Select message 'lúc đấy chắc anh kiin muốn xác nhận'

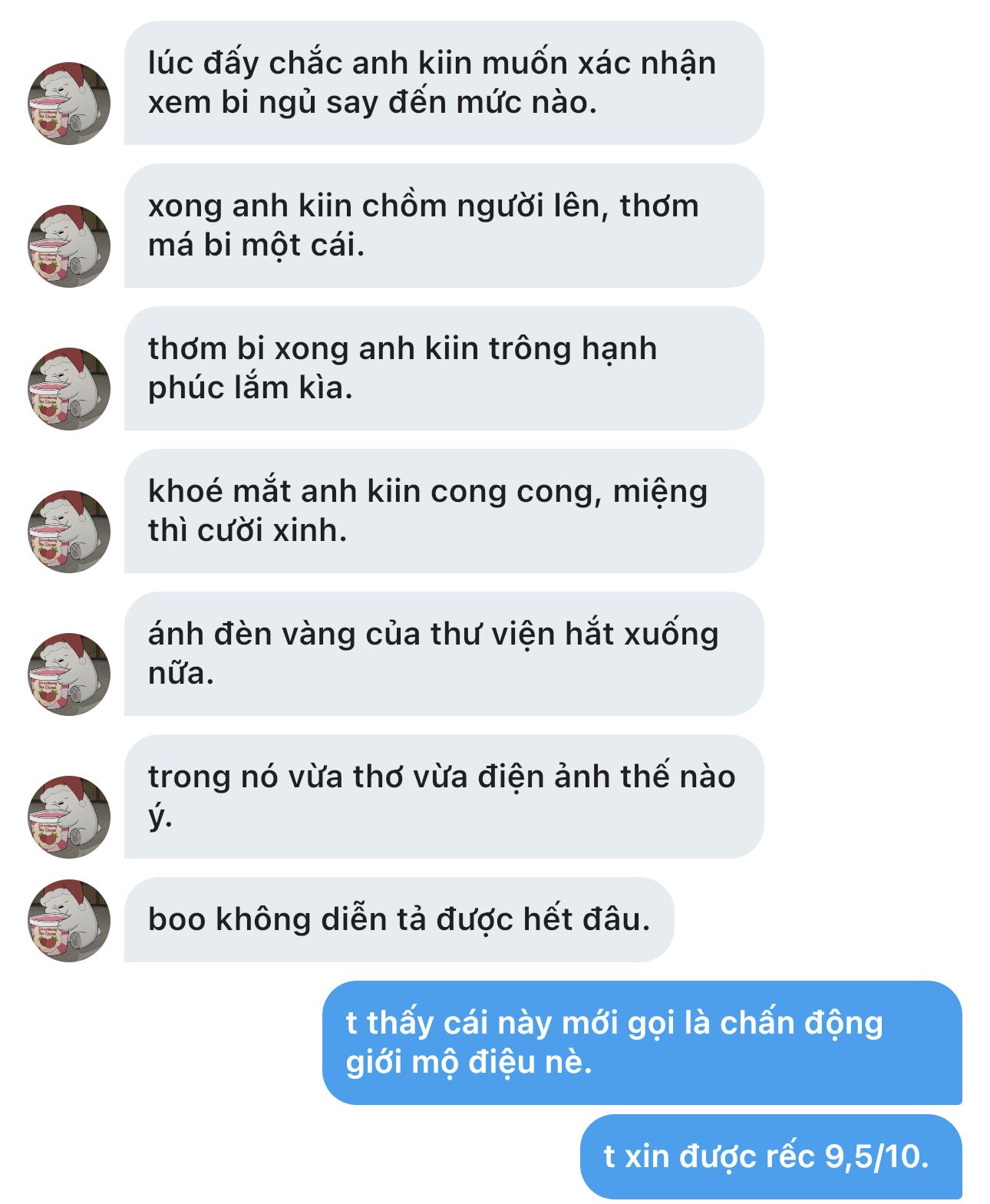pyautogui.click(x=444, y=83)
